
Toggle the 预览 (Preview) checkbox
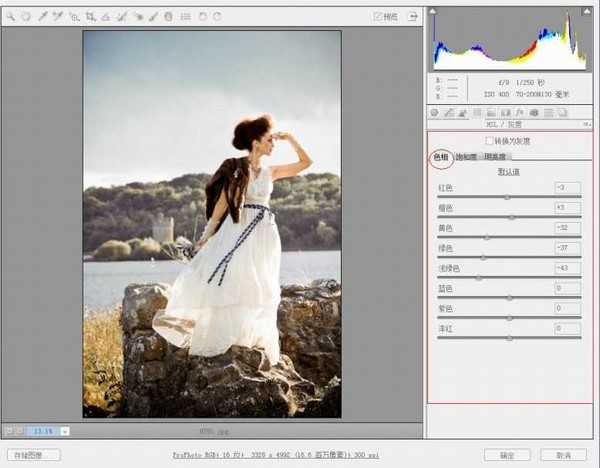[379, 17]
